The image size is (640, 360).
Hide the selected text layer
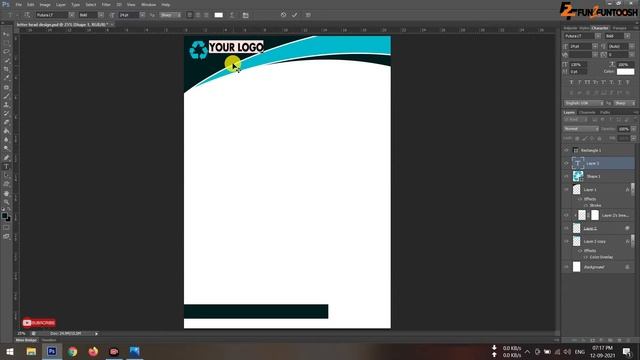(x=566, y=163)
